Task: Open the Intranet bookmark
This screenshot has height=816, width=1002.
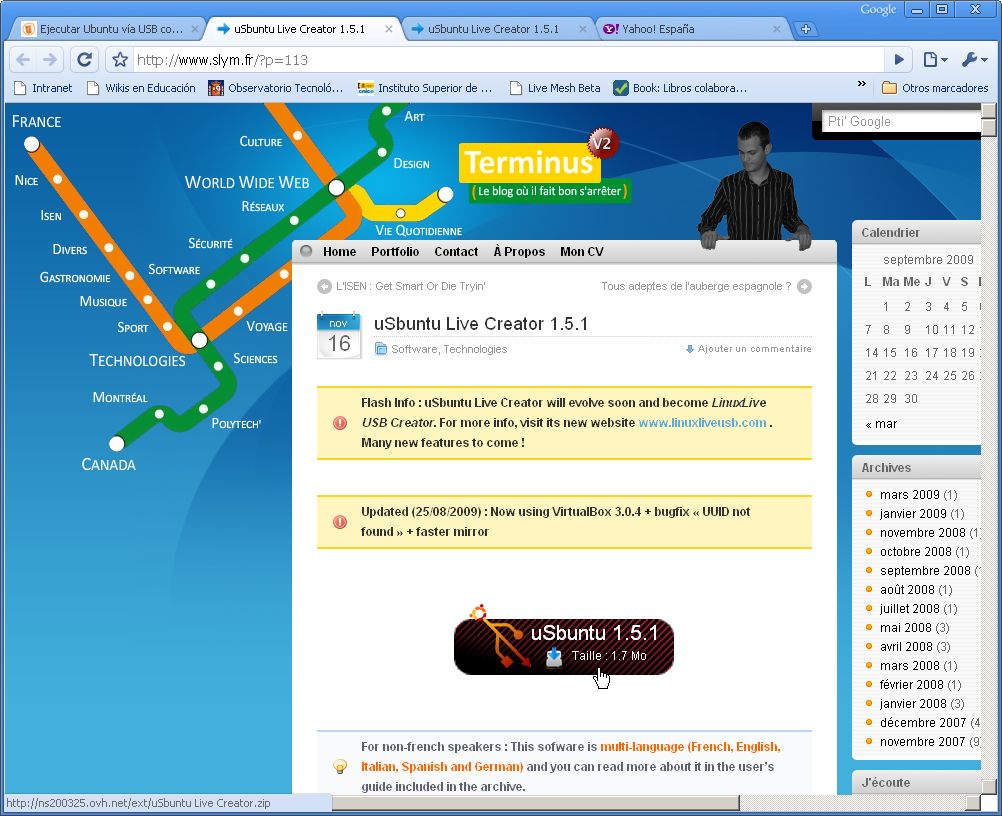Action: [43, 88]
